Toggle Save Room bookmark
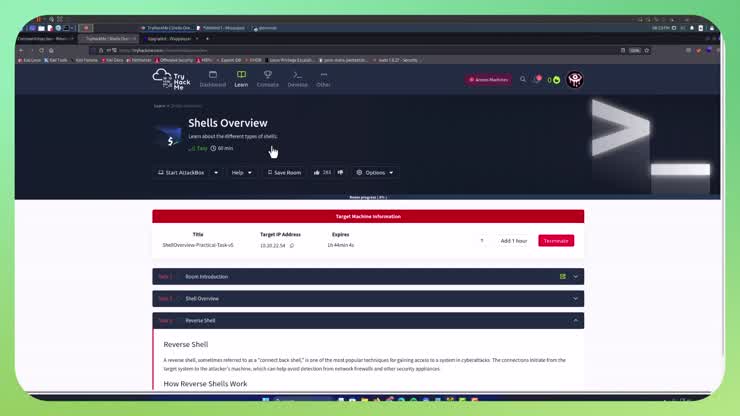This screenshot has height=416, width=740. pos(284,172)
